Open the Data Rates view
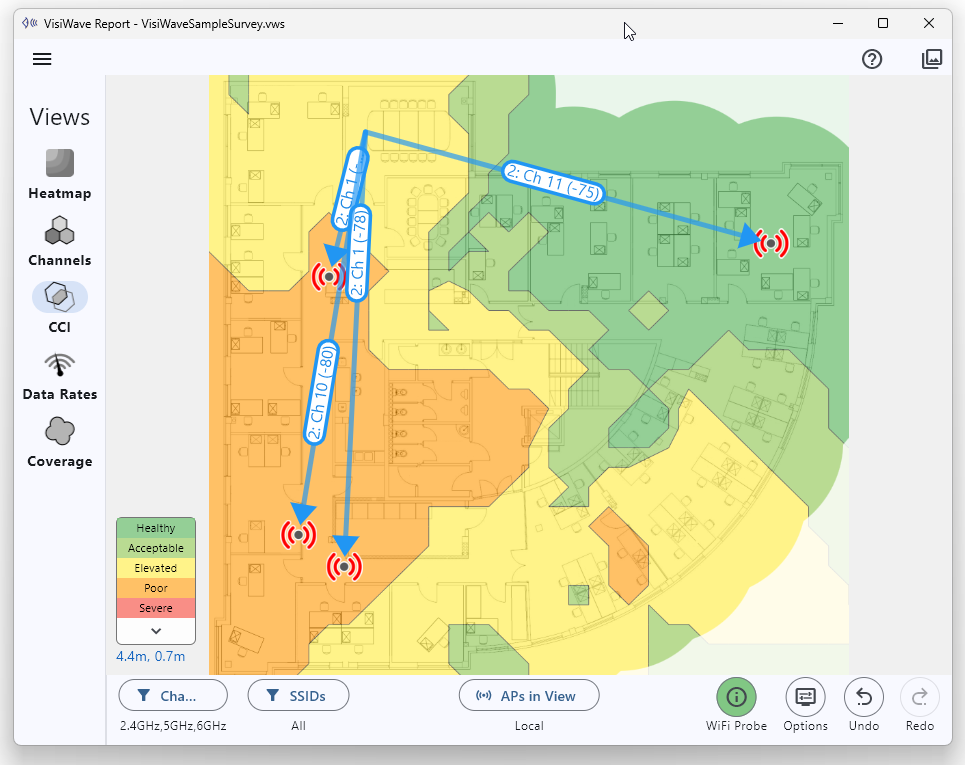Image resolution: width=965 pixels, height=765 pixels. [60, 375]
